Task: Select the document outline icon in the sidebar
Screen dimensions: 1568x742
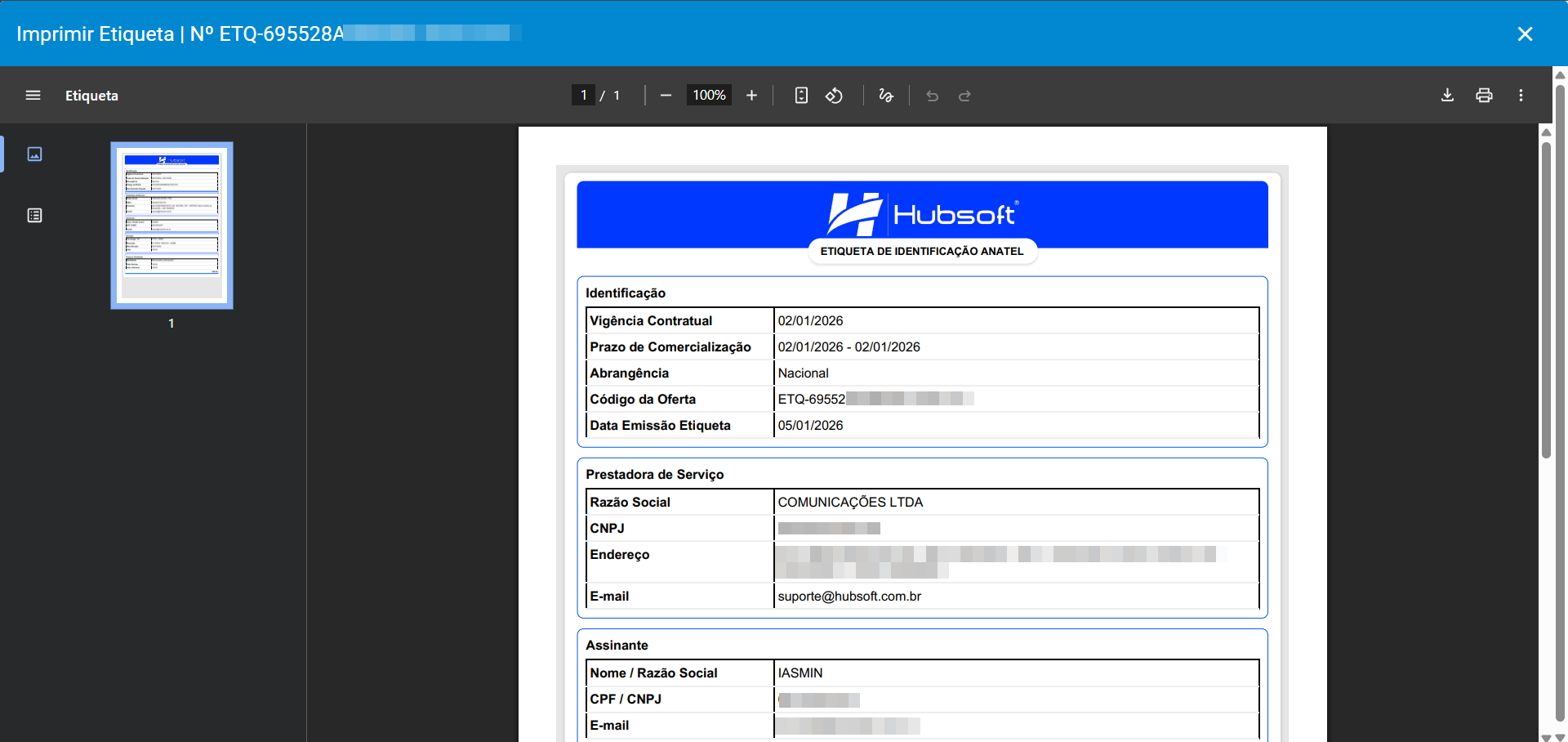Action: [33, 215]
